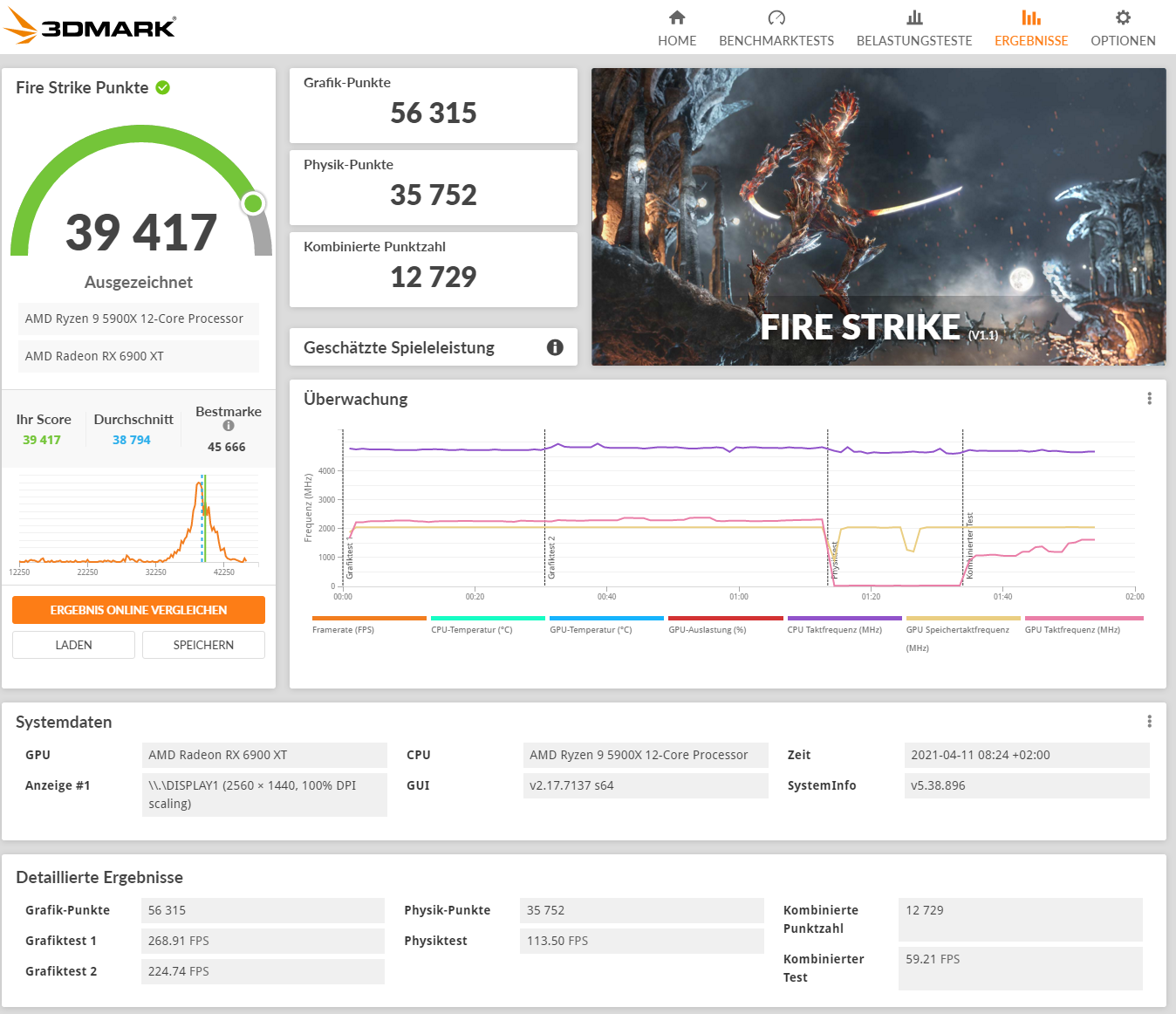Click the Ausgezeichnet rating label
The width and height of the screenshot is (1176, 1014).
(139, 282)
